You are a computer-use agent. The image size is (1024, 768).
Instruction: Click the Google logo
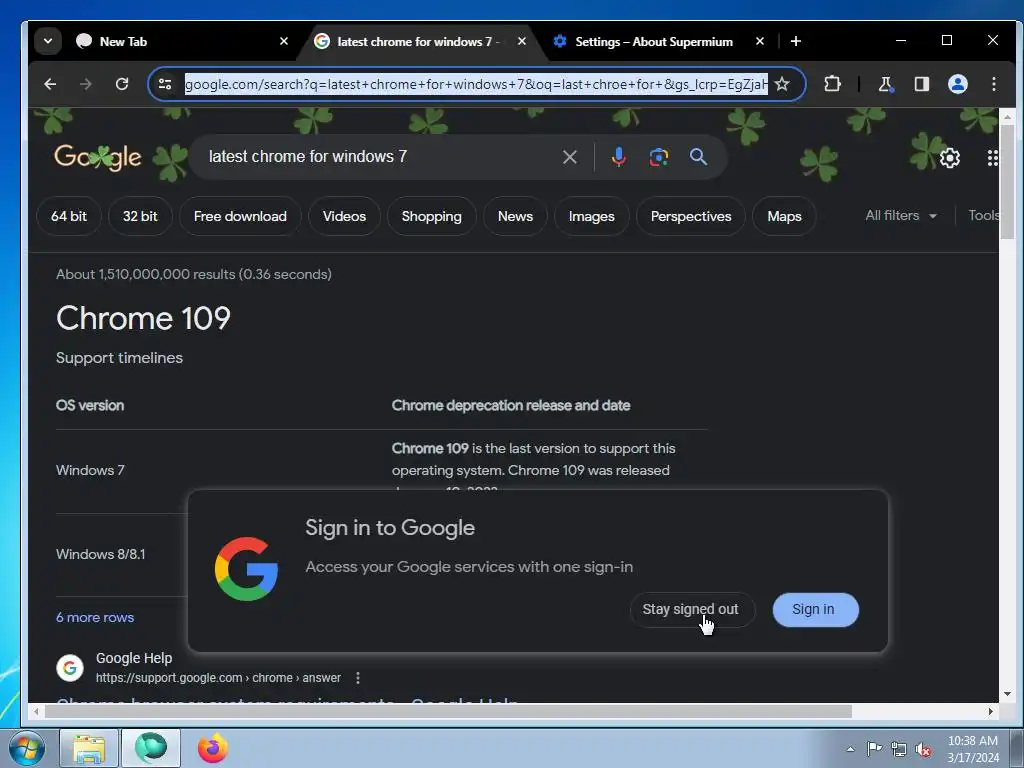(98, 157)
